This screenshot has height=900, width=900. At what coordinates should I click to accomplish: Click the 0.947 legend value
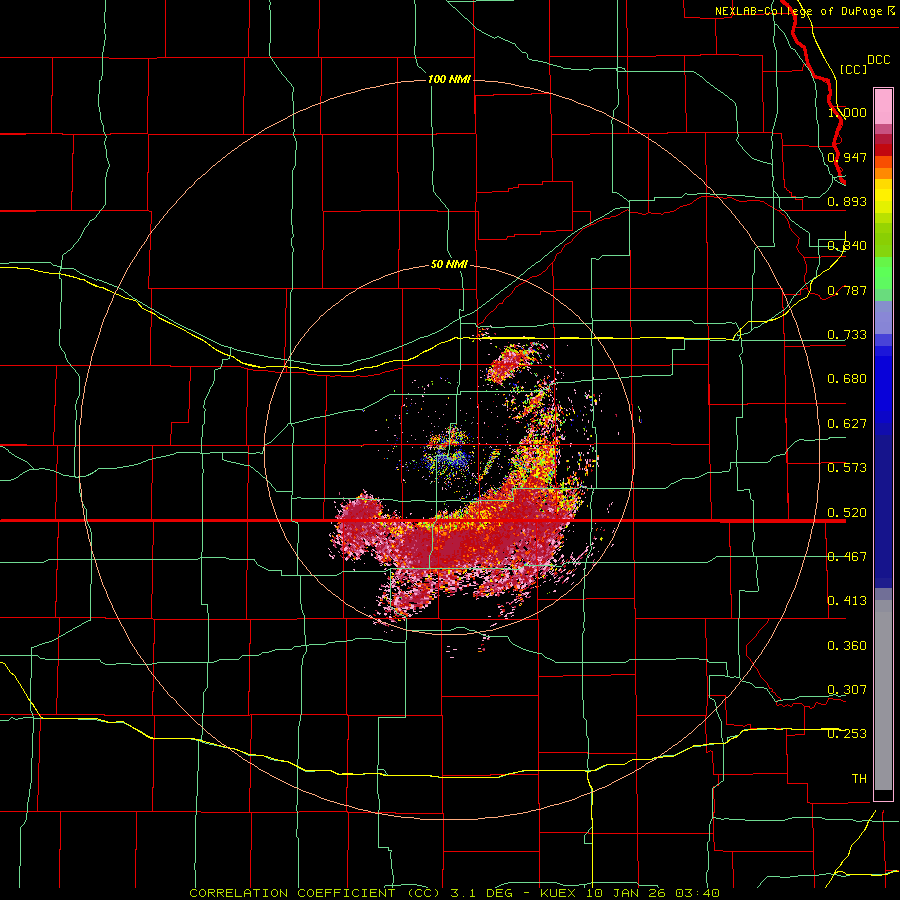pos(847,157)
